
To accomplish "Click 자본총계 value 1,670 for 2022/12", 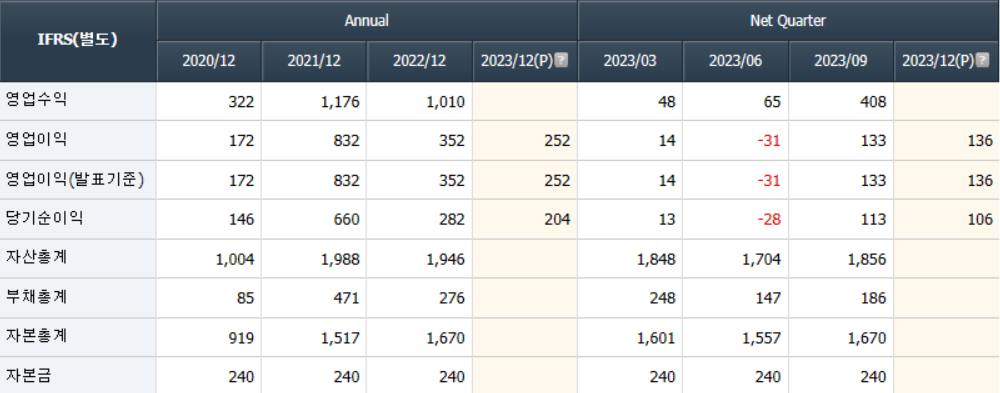I will (445, 337).
